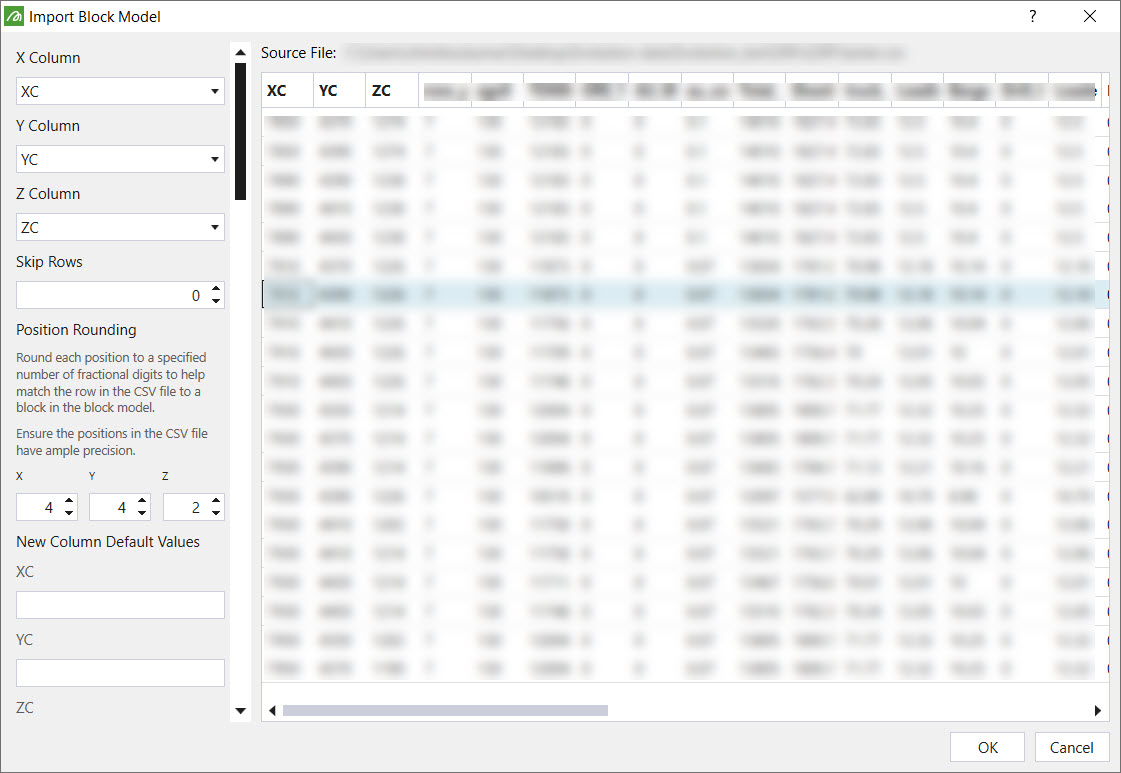Click the Skip Rows value field
This screenshot has height=773, width=1121.
point(111,295)
